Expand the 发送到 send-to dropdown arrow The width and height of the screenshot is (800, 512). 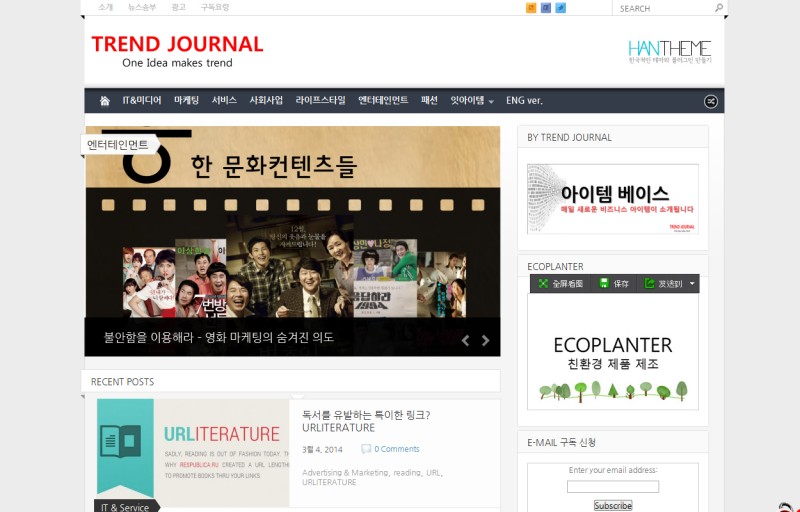pos(693,284)
